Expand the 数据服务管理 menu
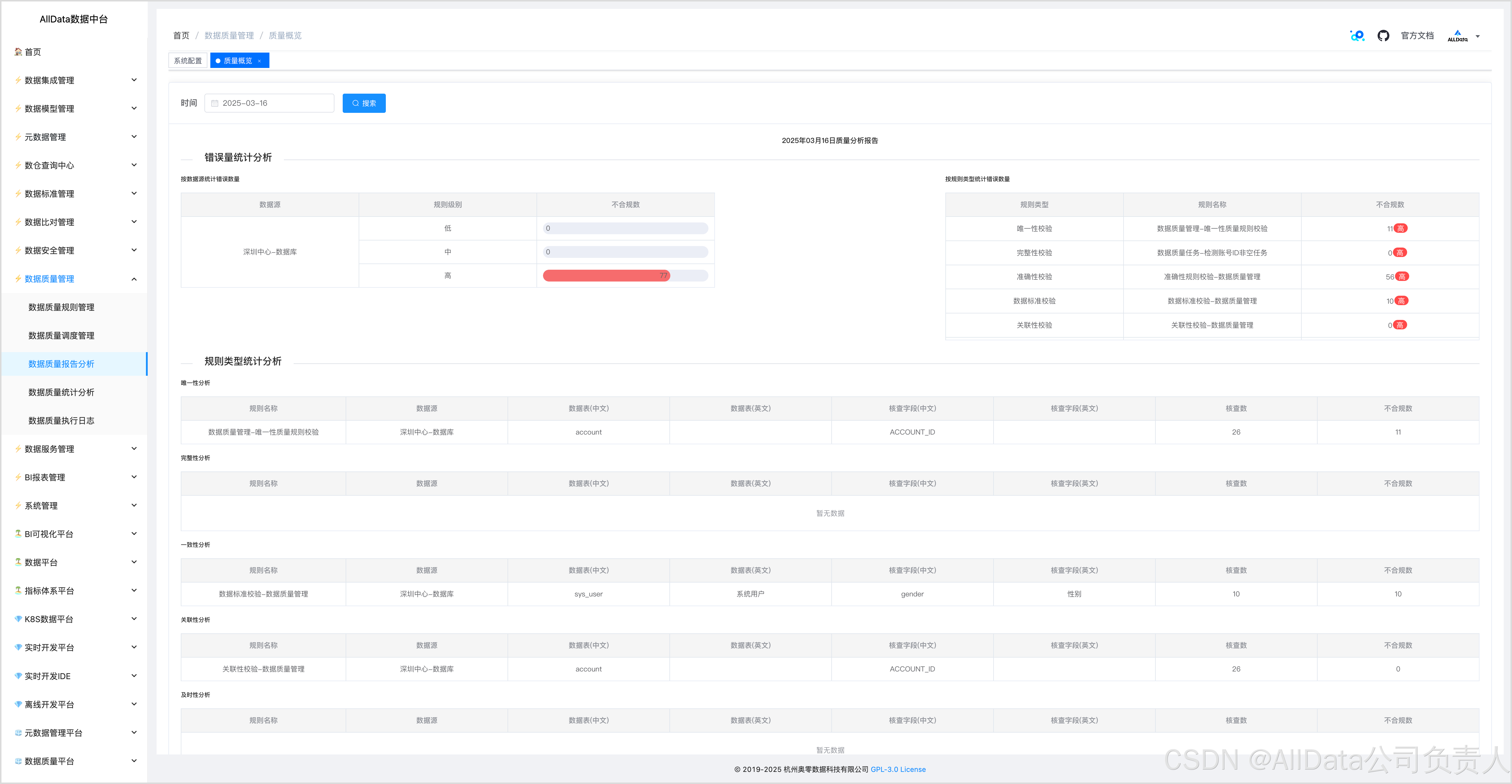This screenshot has height=784, width=1512. [x=134, y=449]
